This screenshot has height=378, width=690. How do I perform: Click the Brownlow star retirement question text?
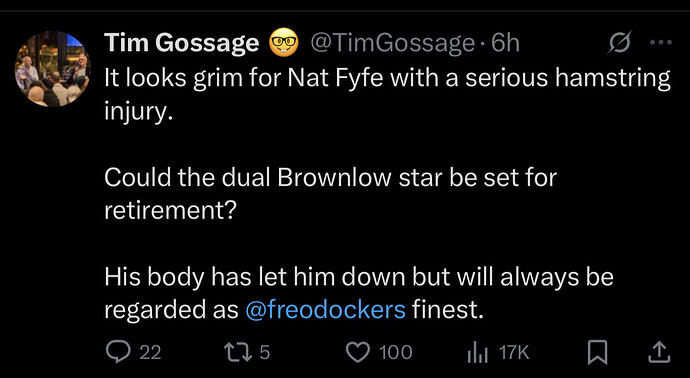pos(330,194)
